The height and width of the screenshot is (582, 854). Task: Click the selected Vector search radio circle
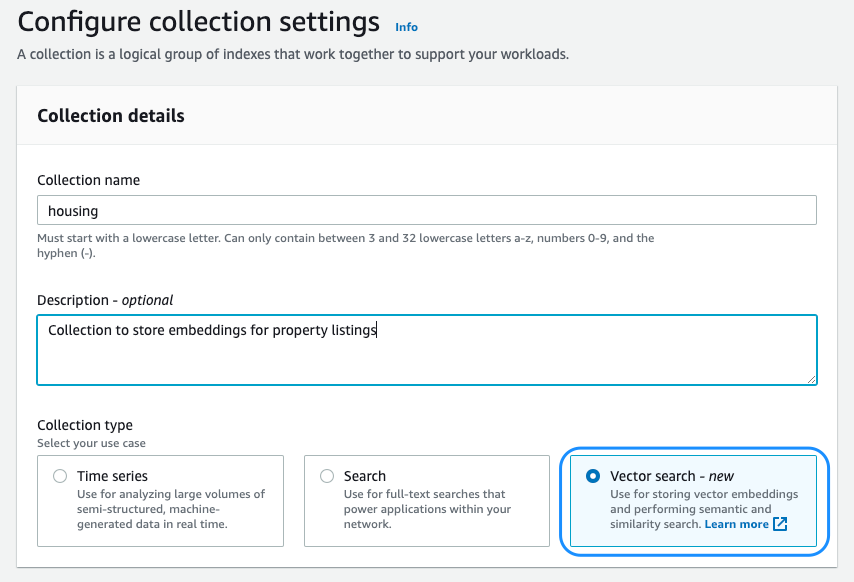point(595,476)
